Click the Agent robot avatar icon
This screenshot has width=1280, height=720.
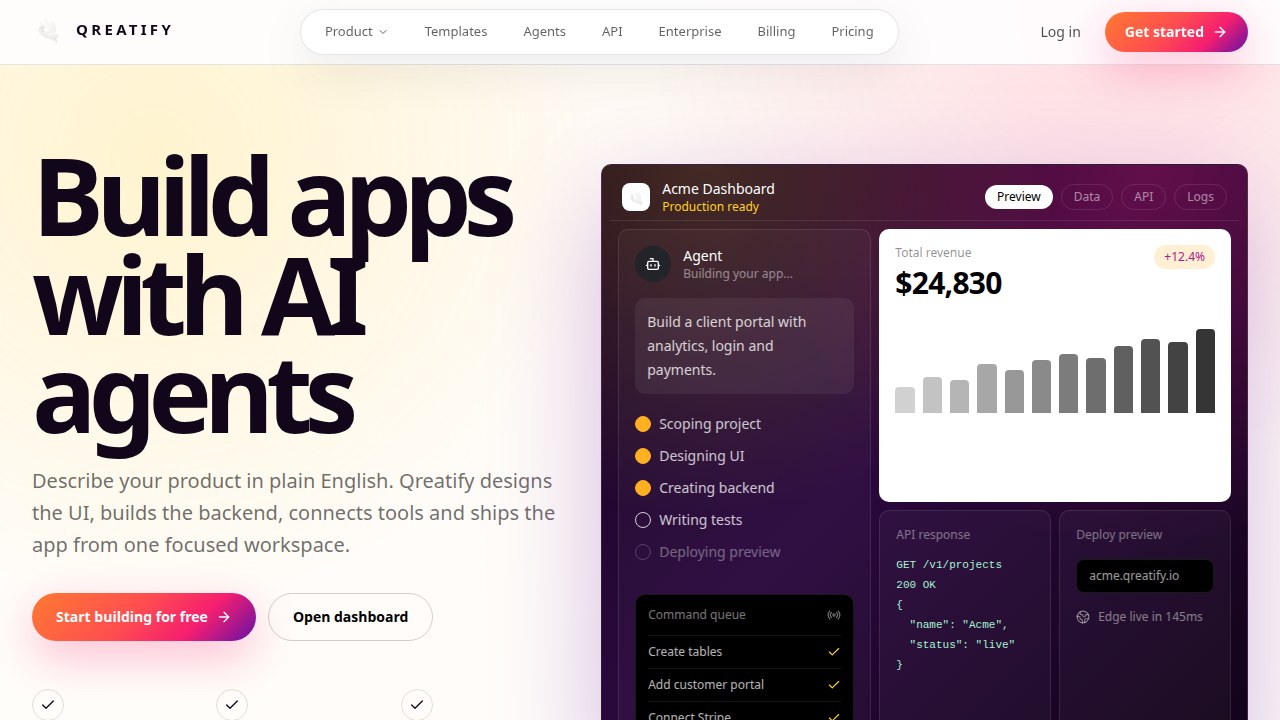tap(653, 264)
